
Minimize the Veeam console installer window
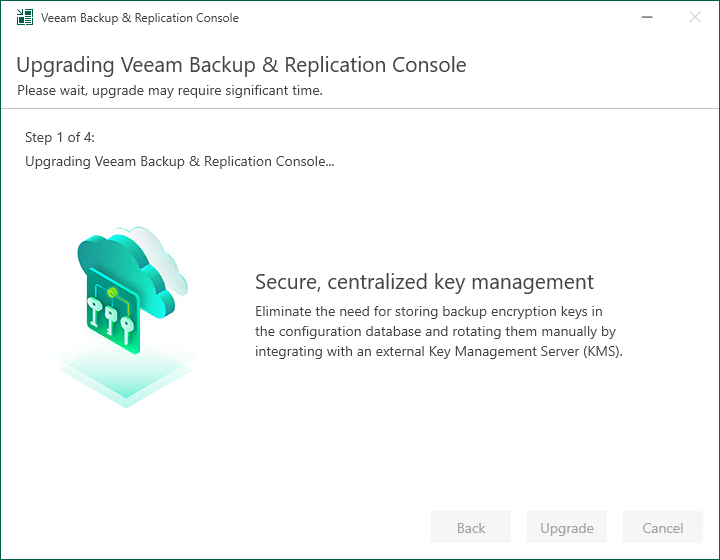point(647,17)
